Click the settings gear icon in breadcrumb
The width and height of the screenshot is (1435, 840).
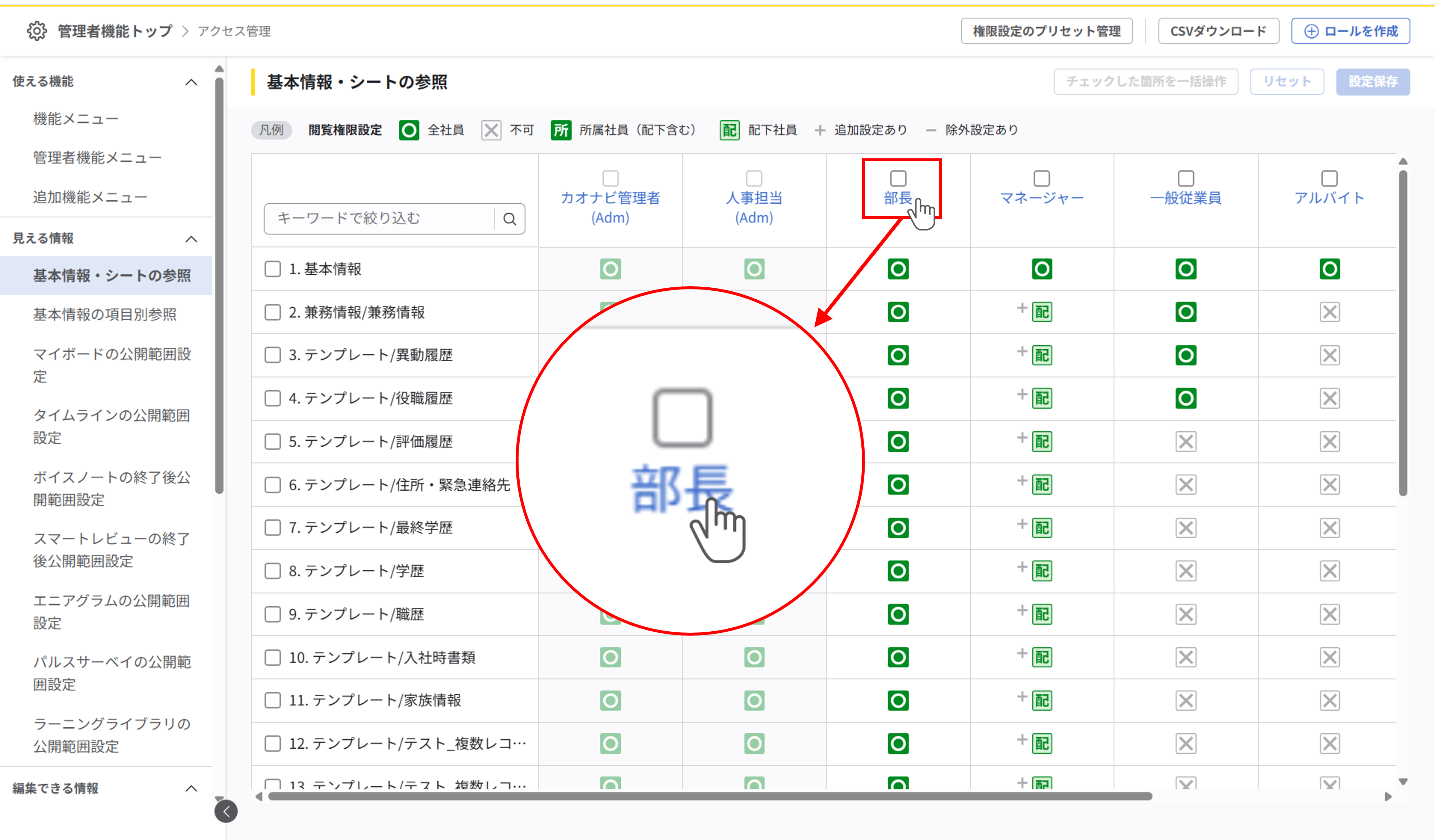click(x=37, y=31)
